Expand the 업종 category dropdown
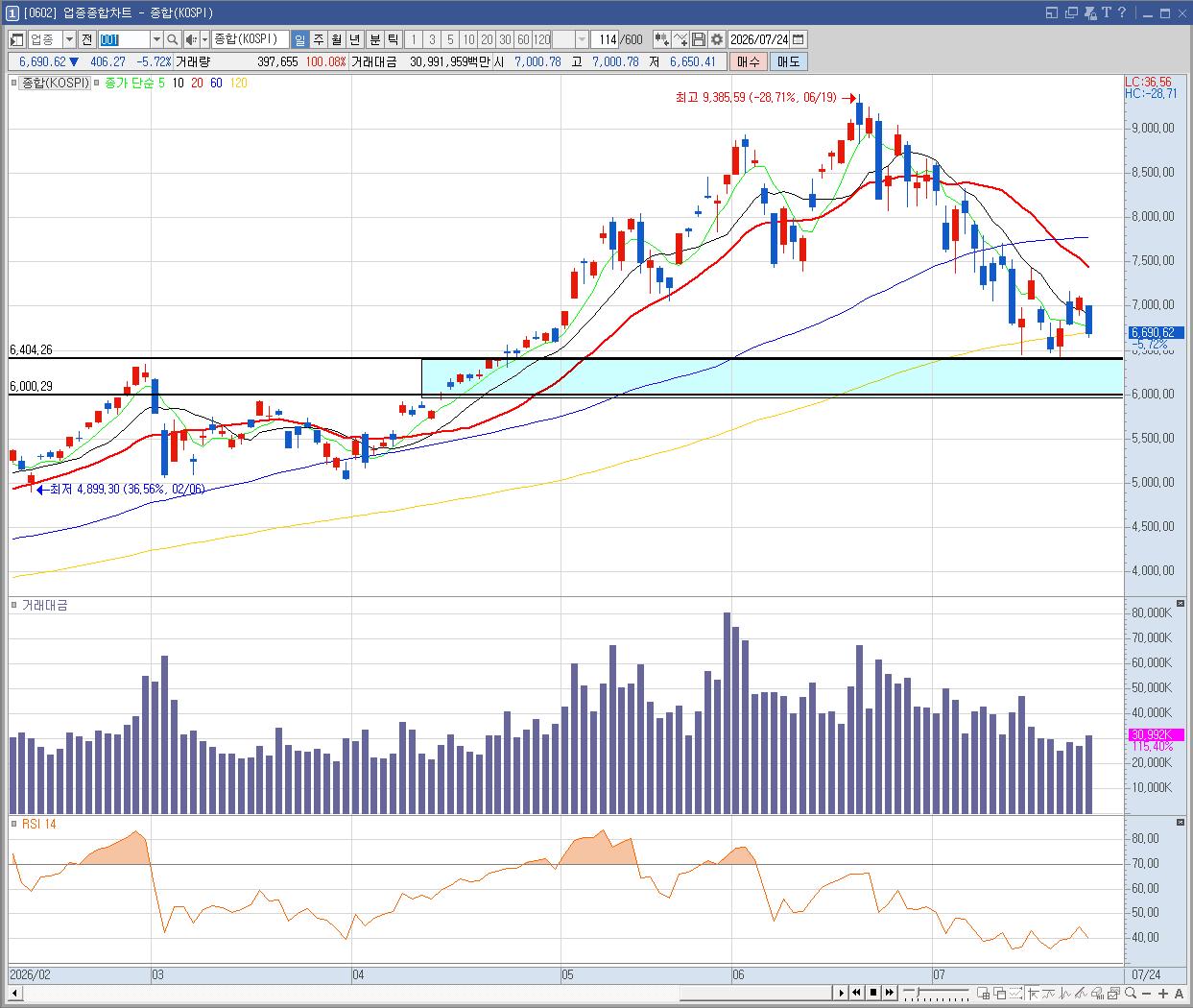 69,39
